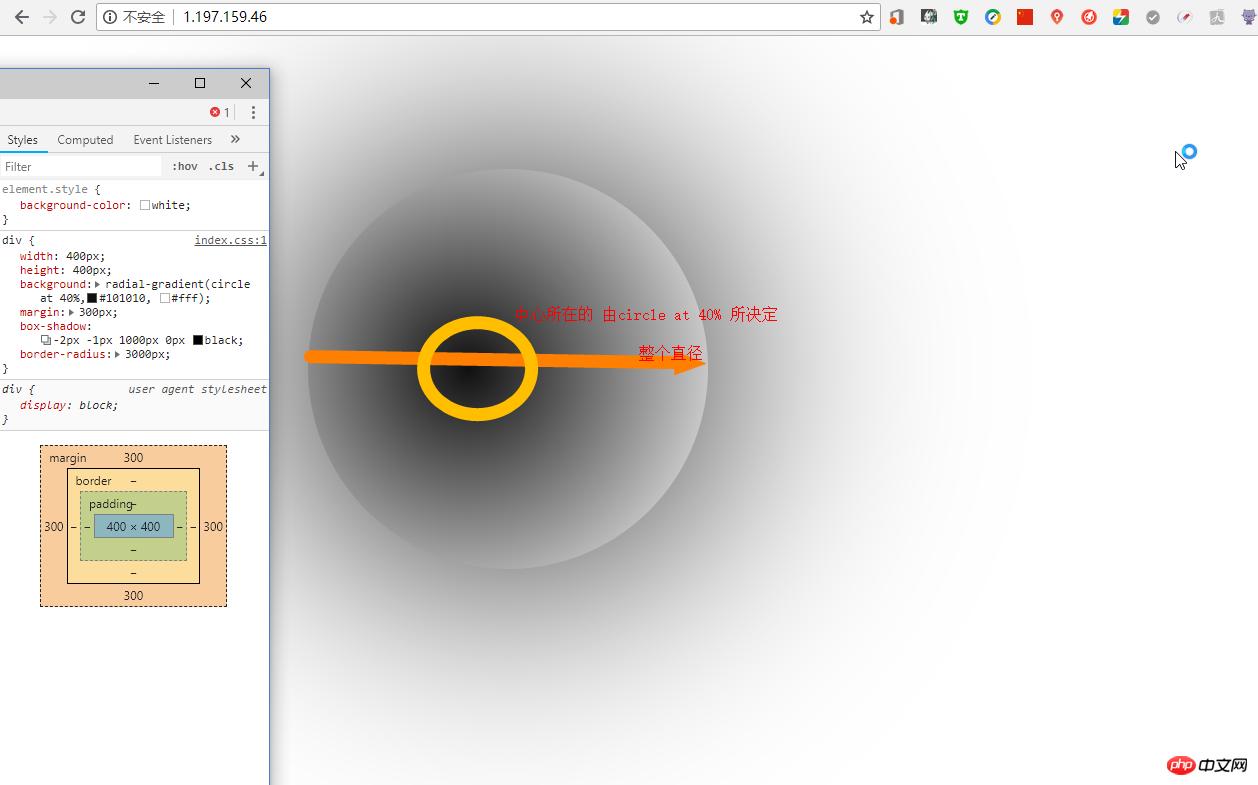Expand the margin shorthand property
Image resolution: width=1258 pixels, height=785 pixels.
pos(71,313)
